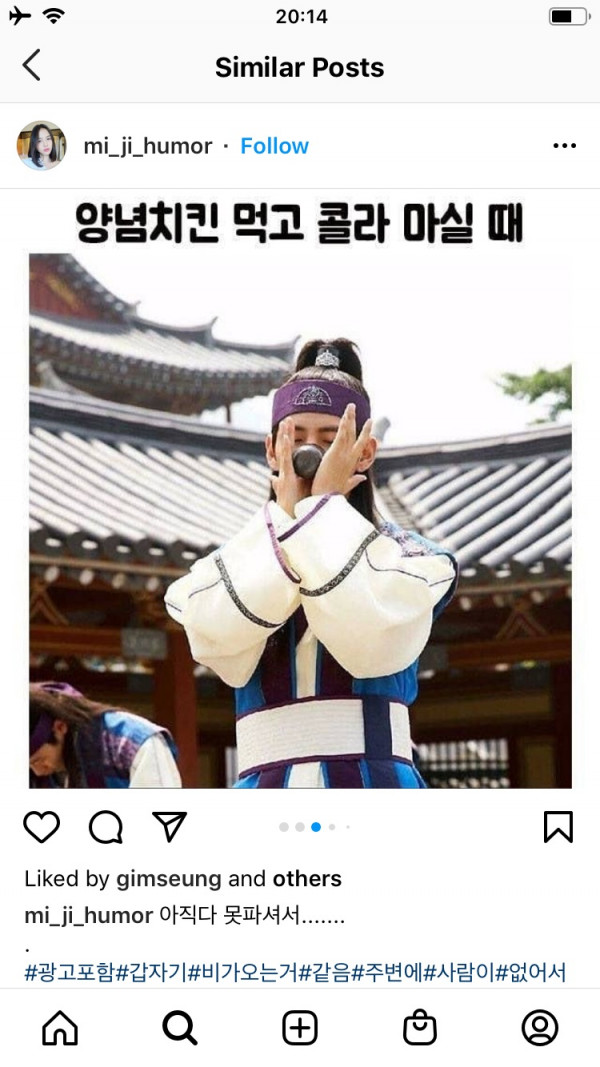Share the post via paper plane icon
The height and width of the screenshot is (1067, 600).
click(169, 827)
